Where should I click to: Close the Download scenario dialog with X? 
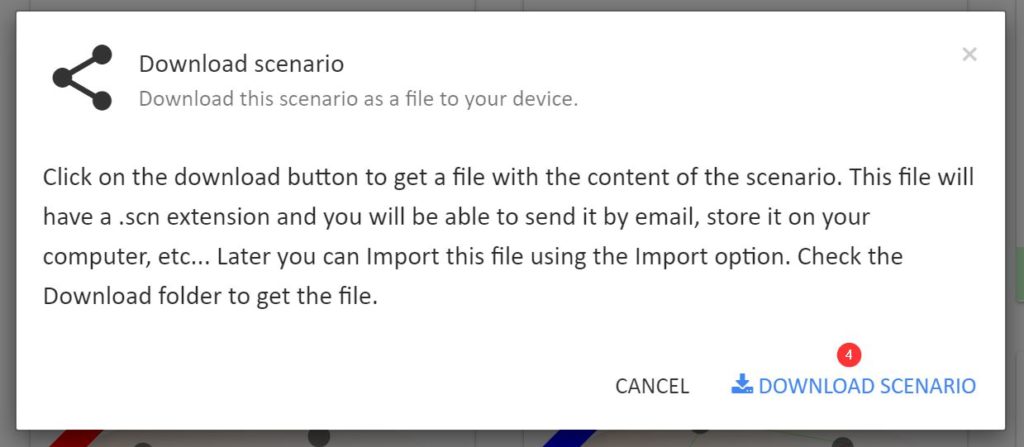point(969,55)
